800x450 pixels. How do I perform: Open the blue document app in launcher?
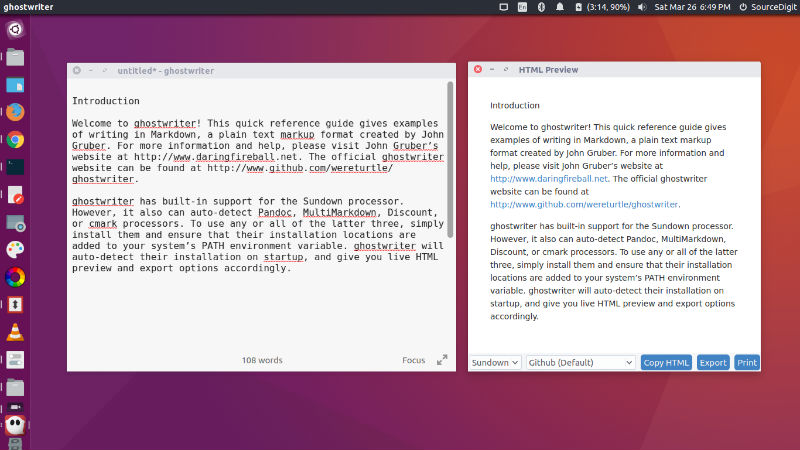pyautogui.click(x=15, y=85)
